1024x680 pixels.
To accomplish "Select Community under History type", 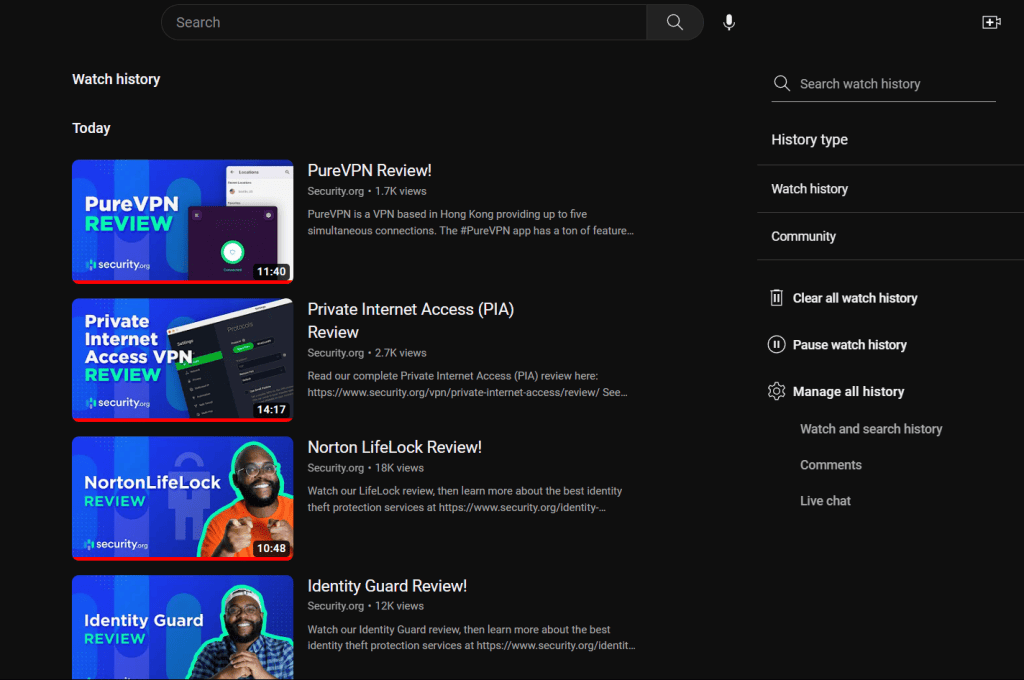I will (803, 236).
